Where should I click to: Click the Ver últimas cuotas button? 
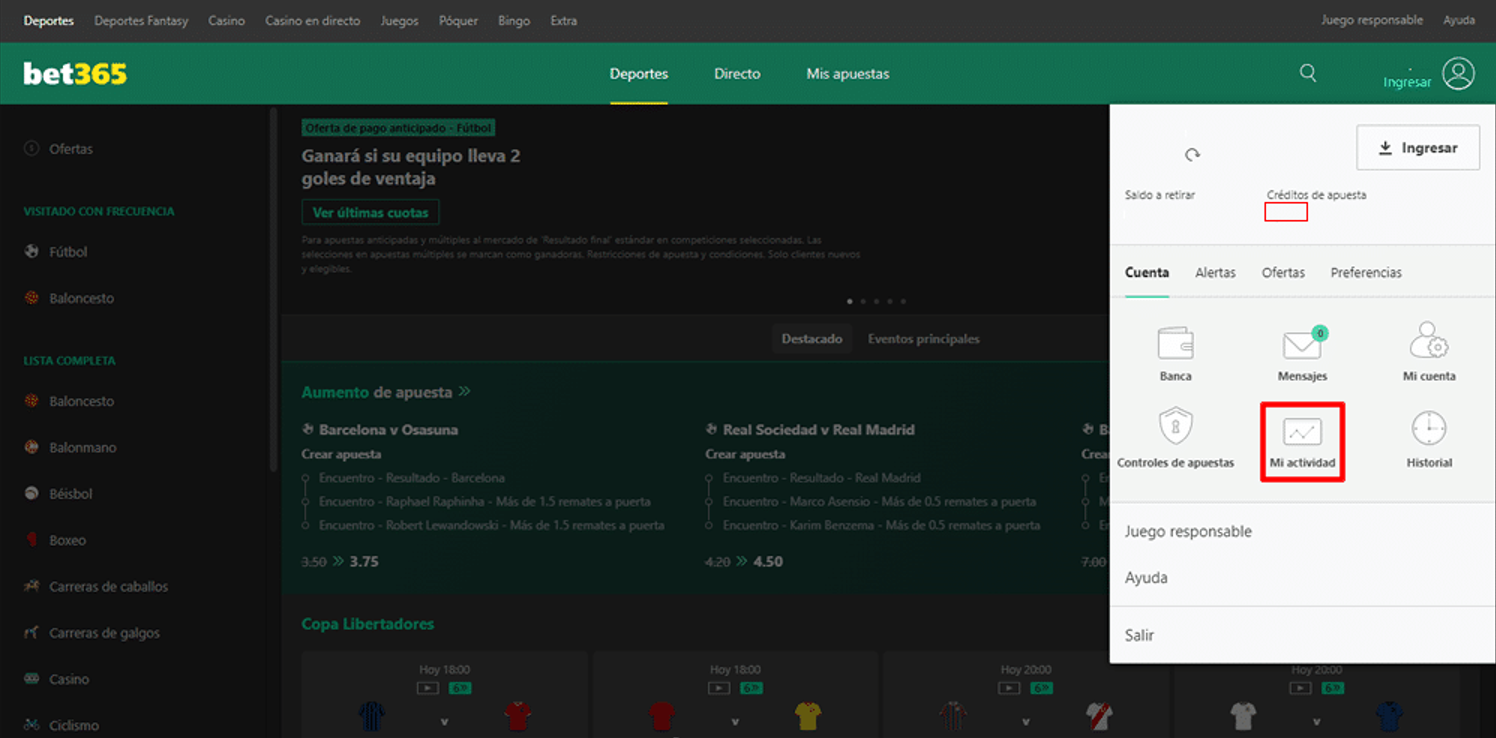[x=370, y=213]
